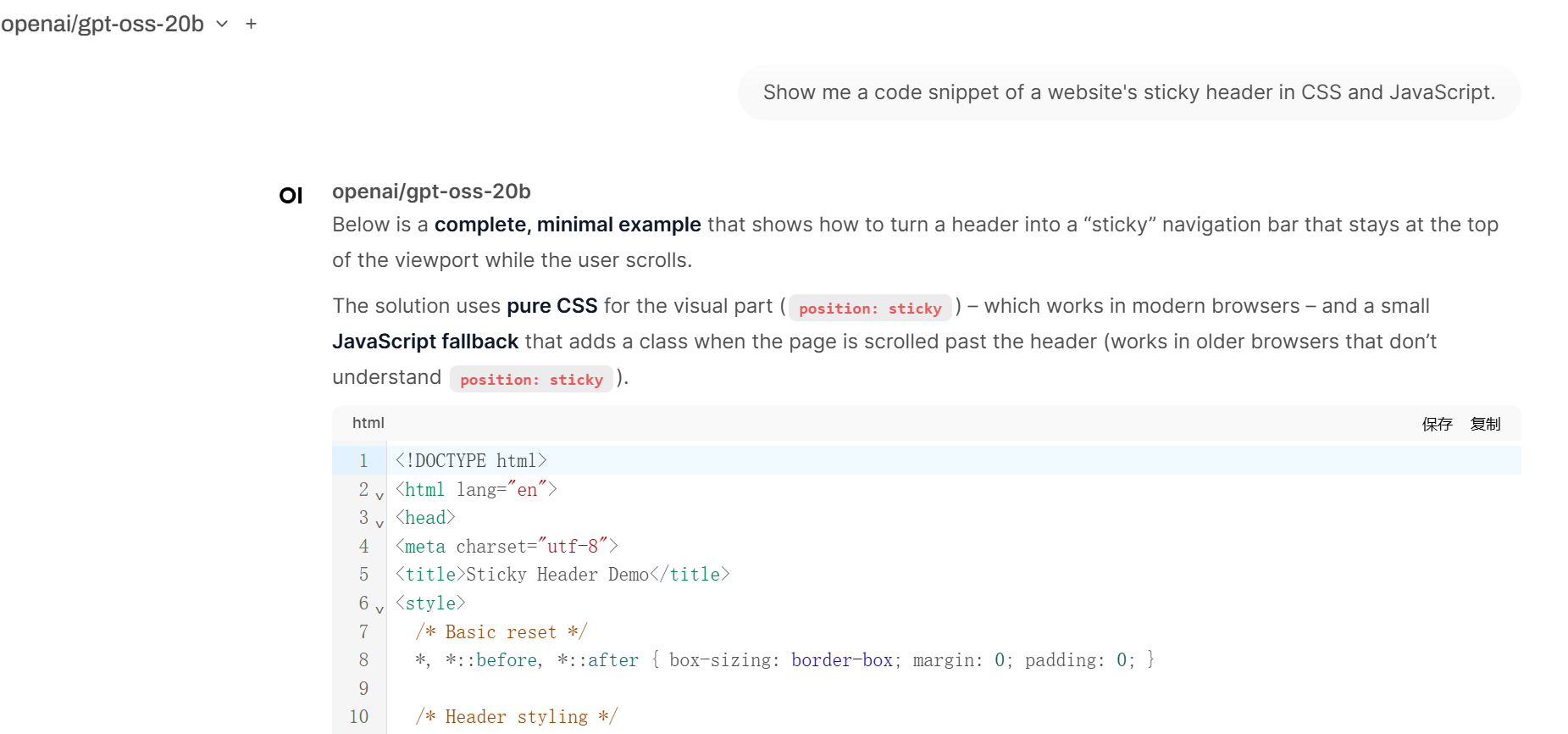1568x734 pixels.
Task: Click the 保存 save button on the code block
Action: point(1437,424)
